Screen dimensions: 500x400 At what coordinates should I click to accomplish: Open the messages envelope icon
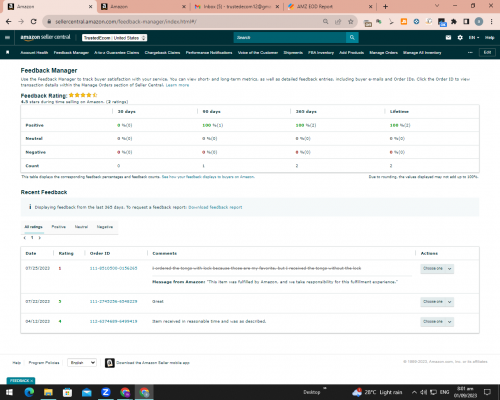(448, 37)
